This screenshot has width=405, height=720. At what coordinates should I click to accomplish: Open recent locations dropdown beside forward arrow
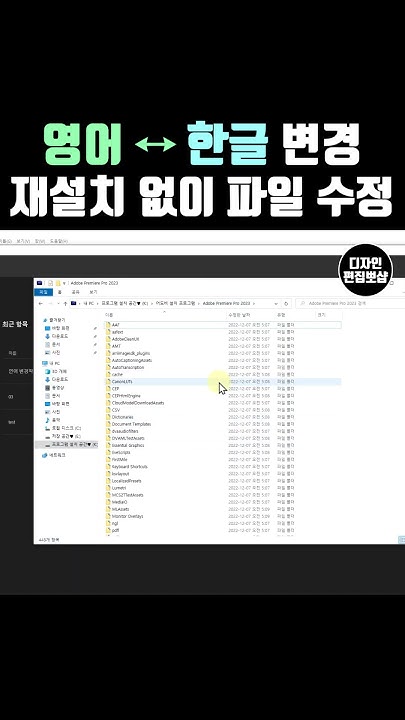[58, 304]
